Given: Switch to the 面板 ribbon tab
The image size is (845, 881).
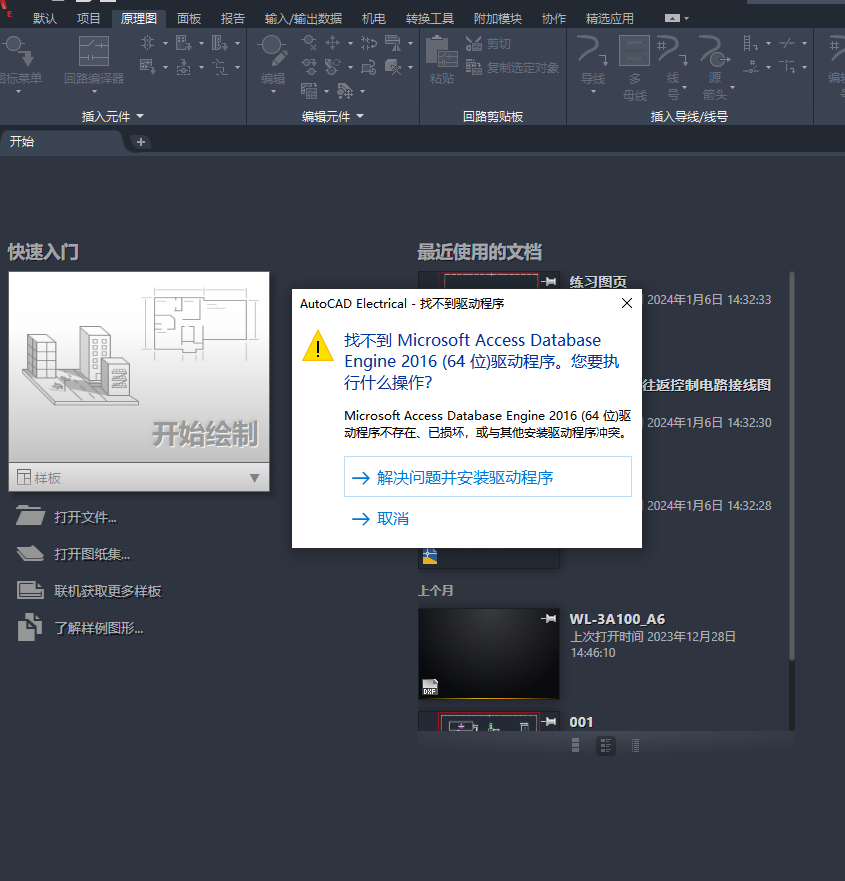Looking at the screenshot, I should (x=189, y=18).
